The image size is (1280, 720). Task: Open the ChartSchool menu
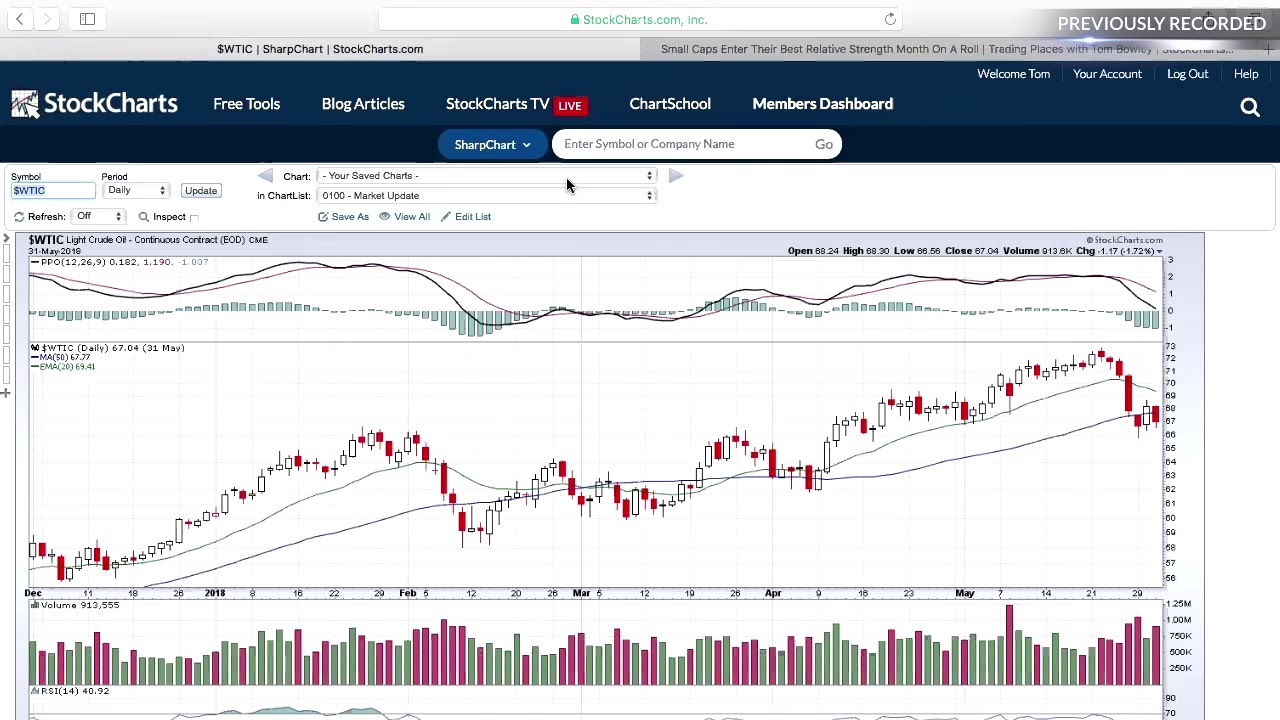[x=670, y=104]
